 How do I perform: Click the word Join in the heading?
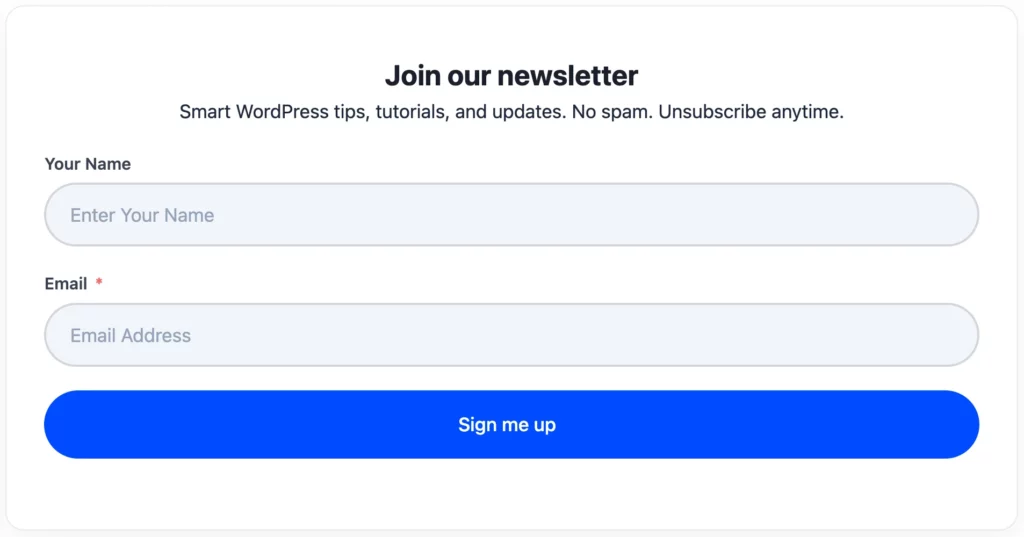pos(407,76)
